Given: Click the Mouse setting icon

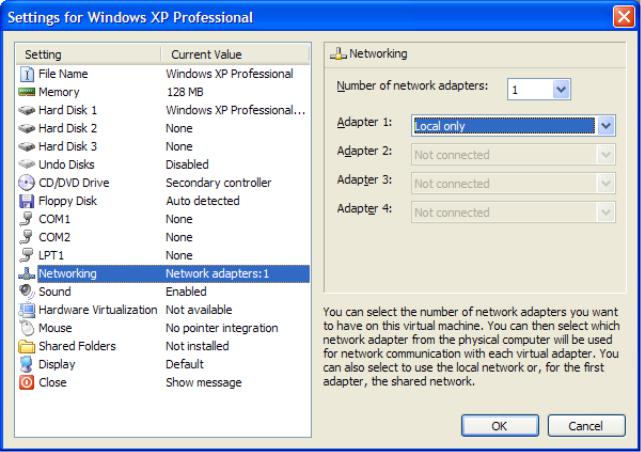Looking at the screenshot, I should pyautogui.click(x=27, y=328).
